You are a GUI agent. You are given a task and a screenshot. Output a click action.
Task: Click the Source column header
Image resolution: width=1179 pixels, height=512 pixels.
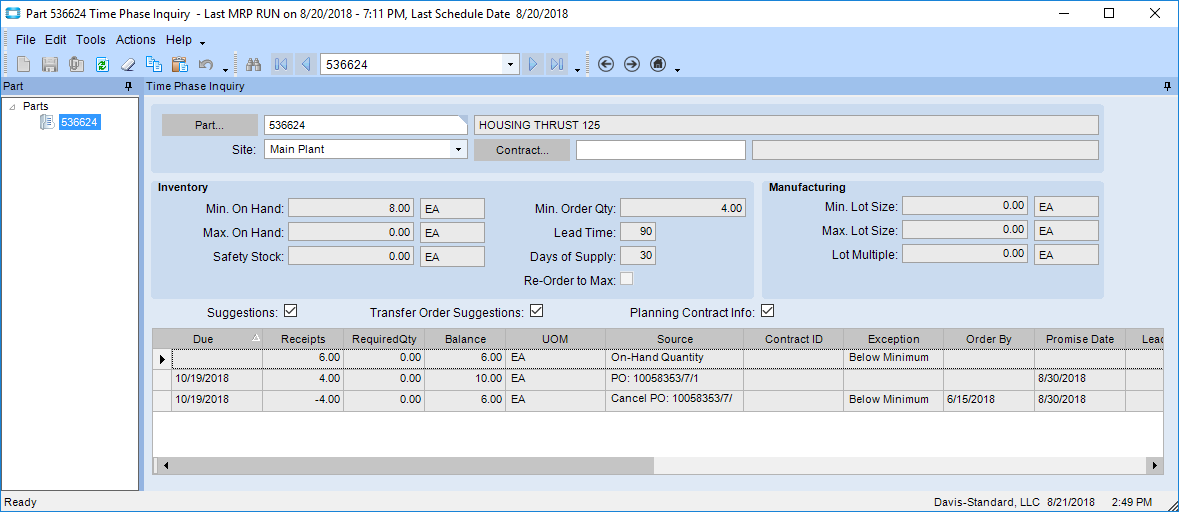pos(674,339)
